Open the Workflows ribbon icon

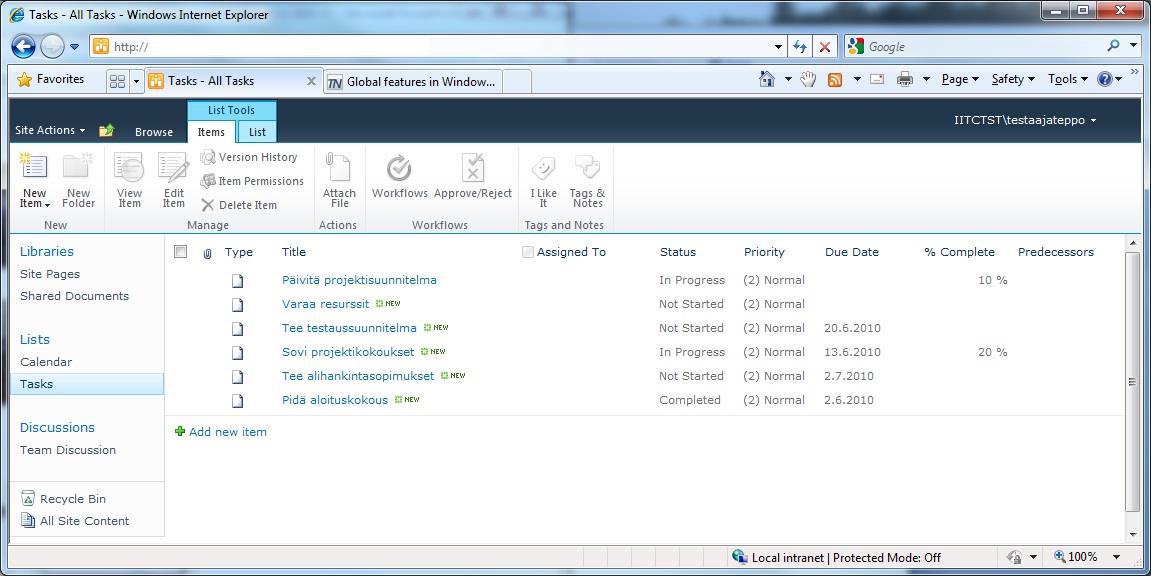click(x=399, y=167)
